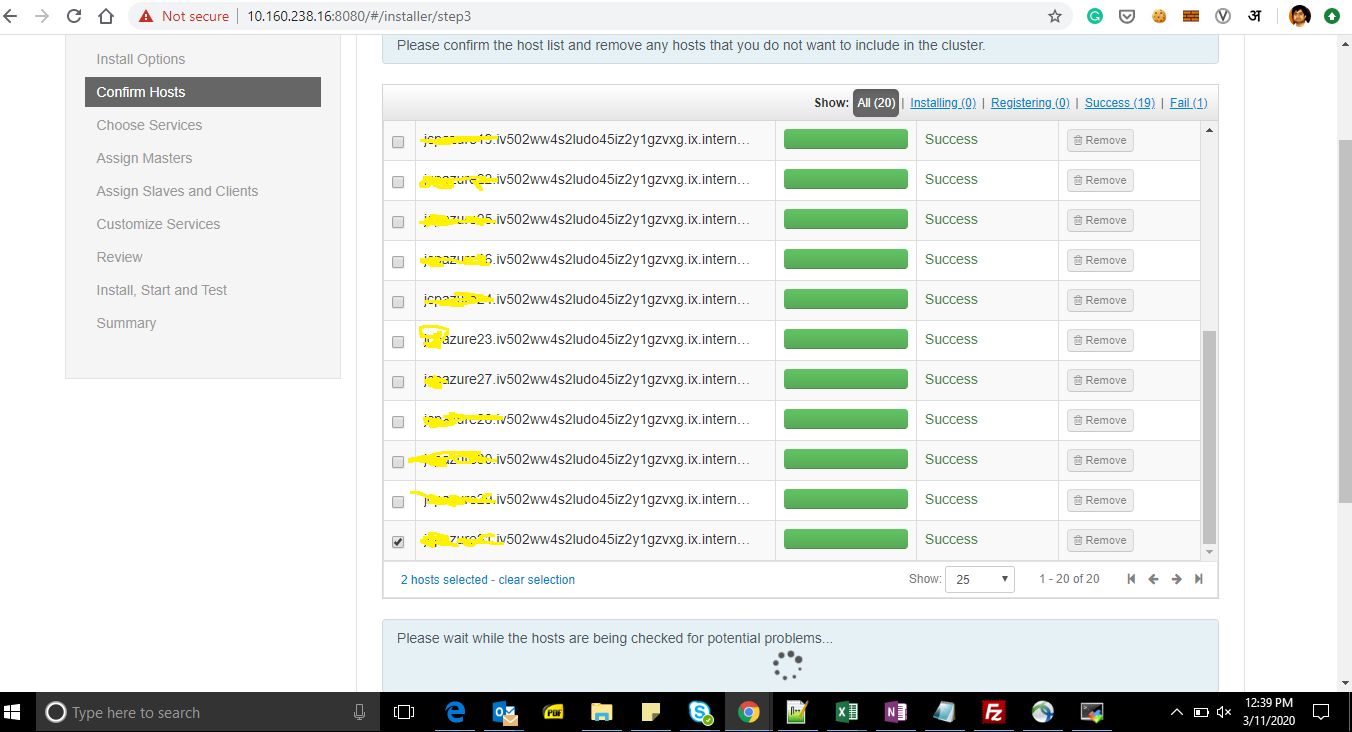Remove the ionazure27 host
Viewport: 1352px width, 732px height.
click(x=1099, y=380)
